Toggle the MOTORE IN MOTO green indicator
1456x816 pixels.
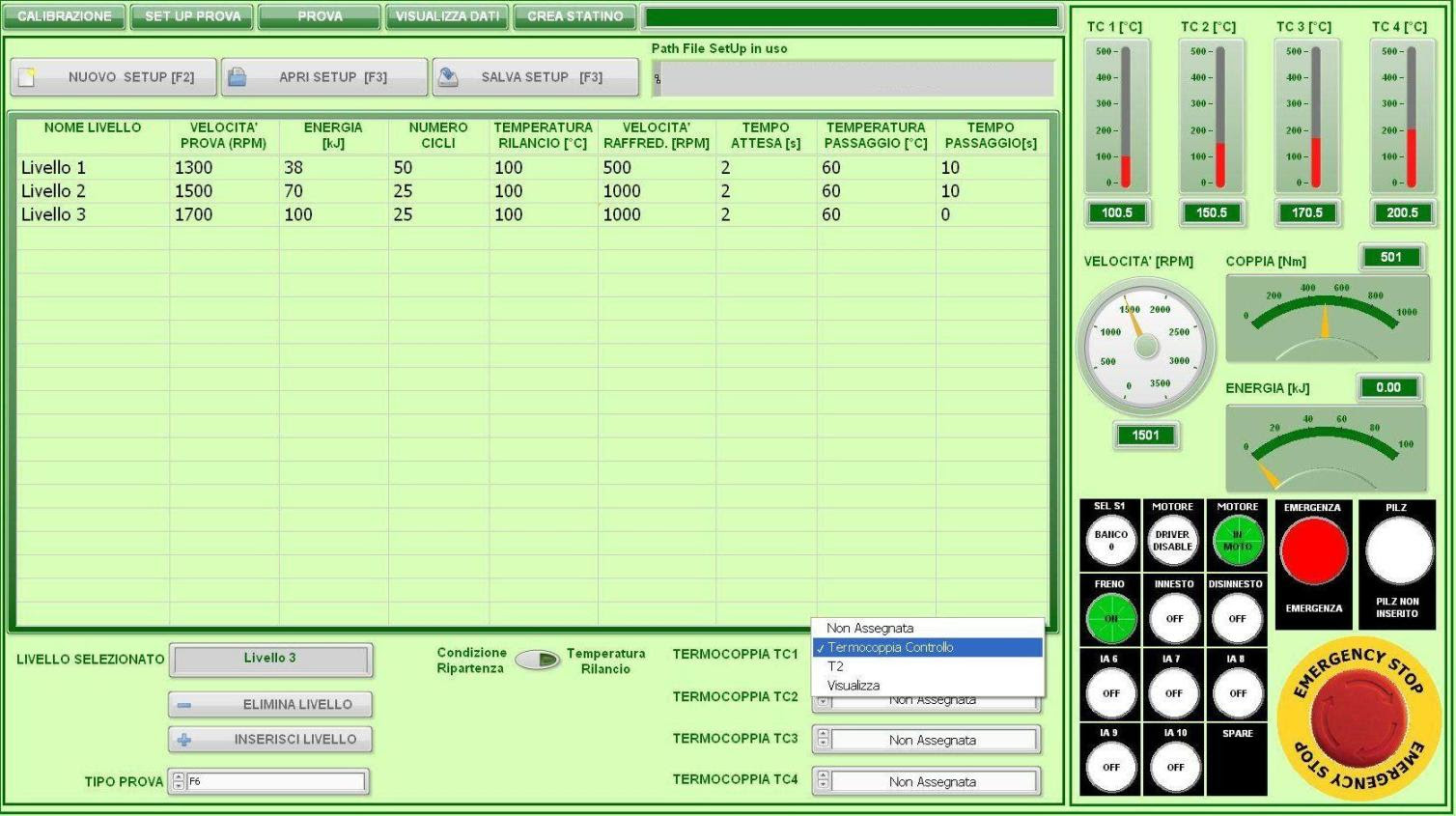click(x=1238, y=541)
